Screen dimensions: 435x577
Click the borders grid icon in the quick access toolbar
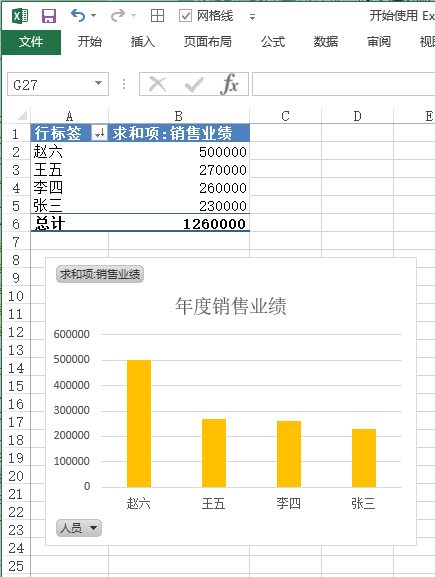[x=158, y=16]
